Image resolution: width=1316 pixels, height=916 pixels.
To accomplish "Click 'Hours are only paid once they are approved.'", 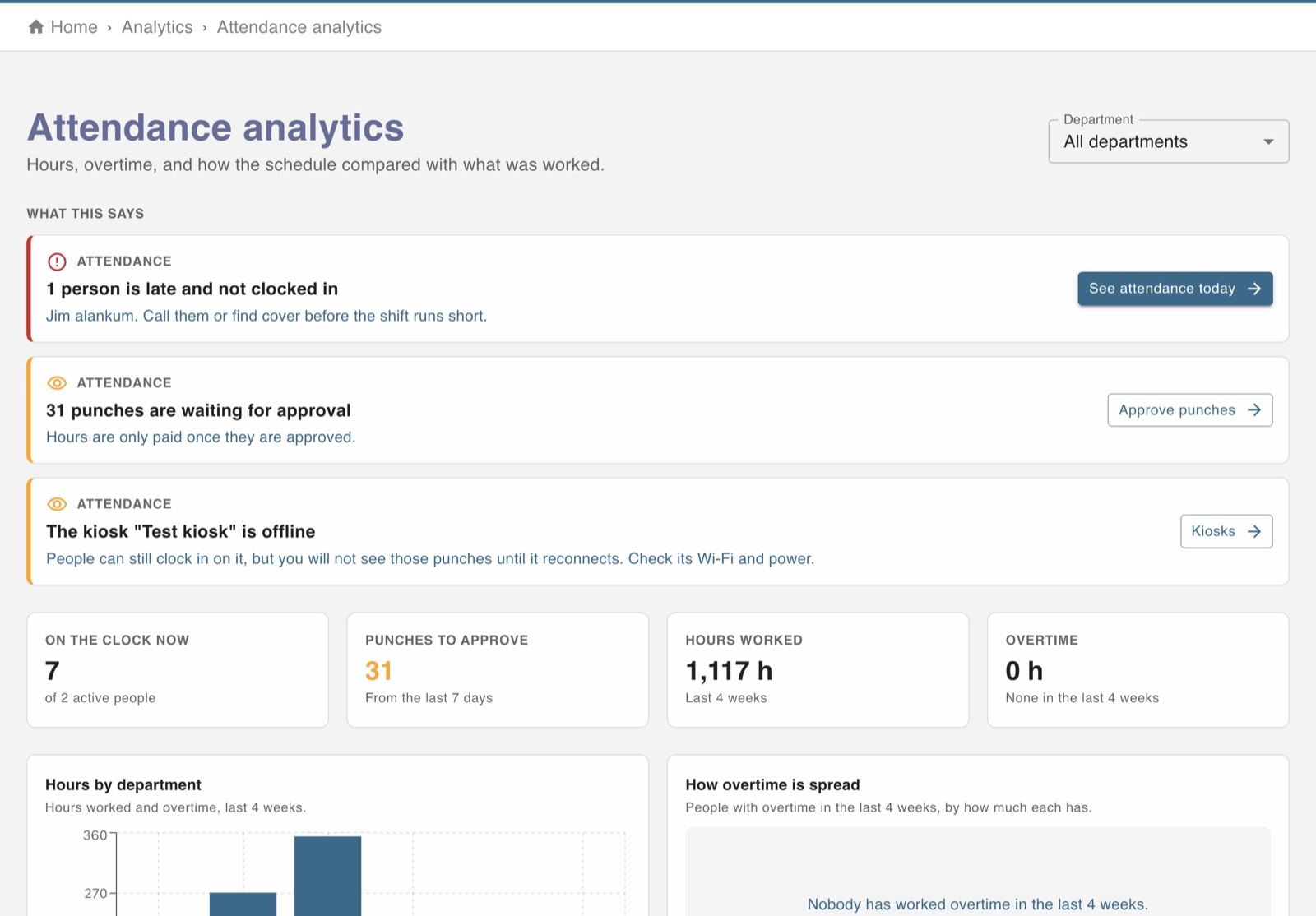I will (x=201, y=437).
